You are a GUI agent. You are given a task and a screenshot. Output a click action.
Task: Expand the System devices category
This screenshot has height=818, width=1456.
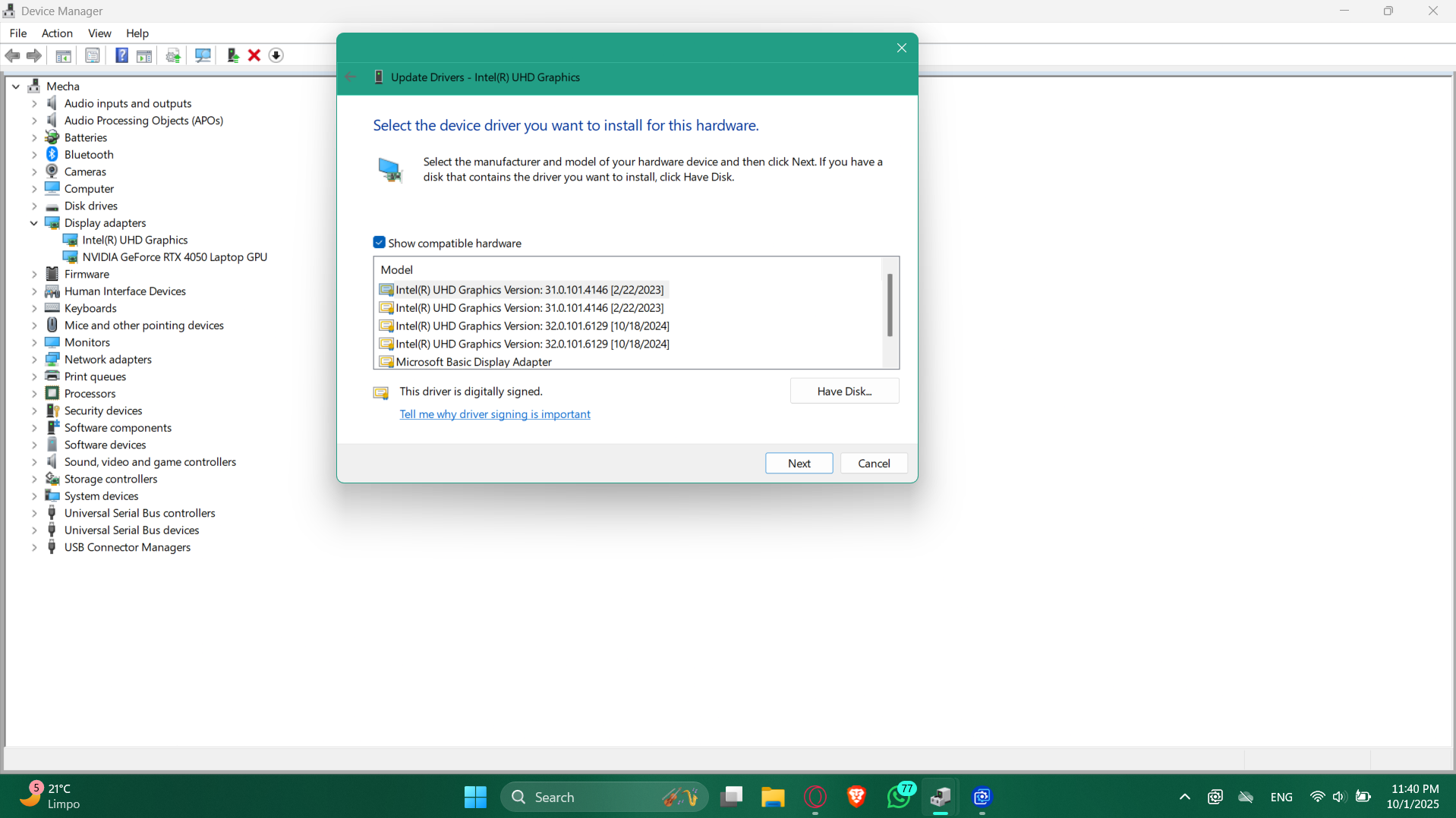pyautogui.click(x=34, y=496)
